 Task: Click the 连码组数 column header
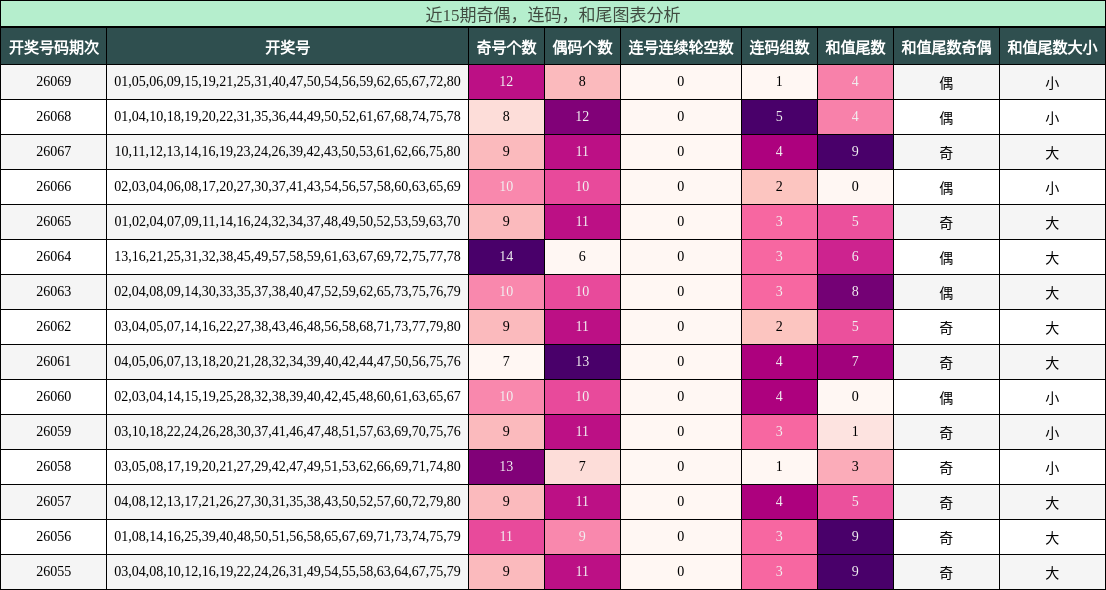(780, 44)
